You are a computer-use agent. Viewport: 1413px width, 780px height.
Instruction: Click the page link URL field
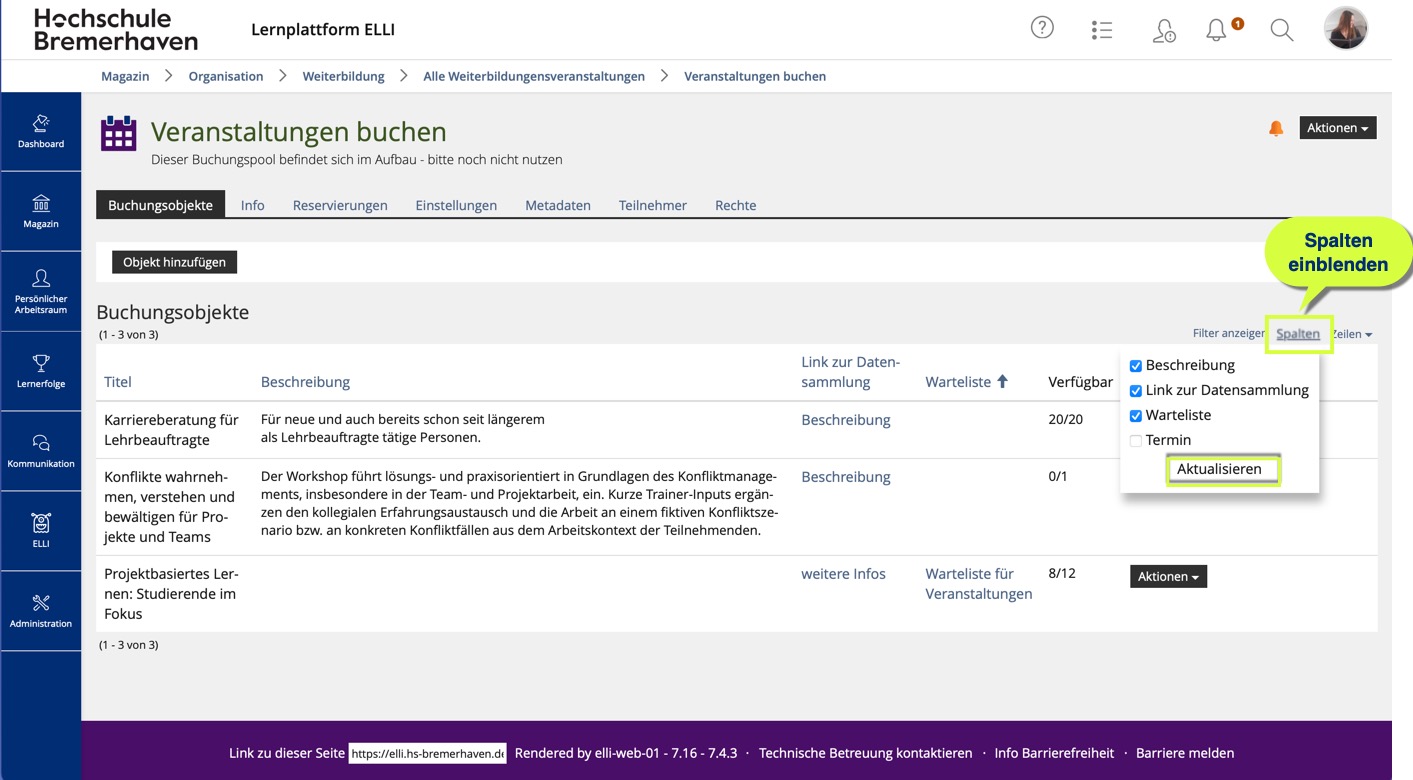(427, 753)
